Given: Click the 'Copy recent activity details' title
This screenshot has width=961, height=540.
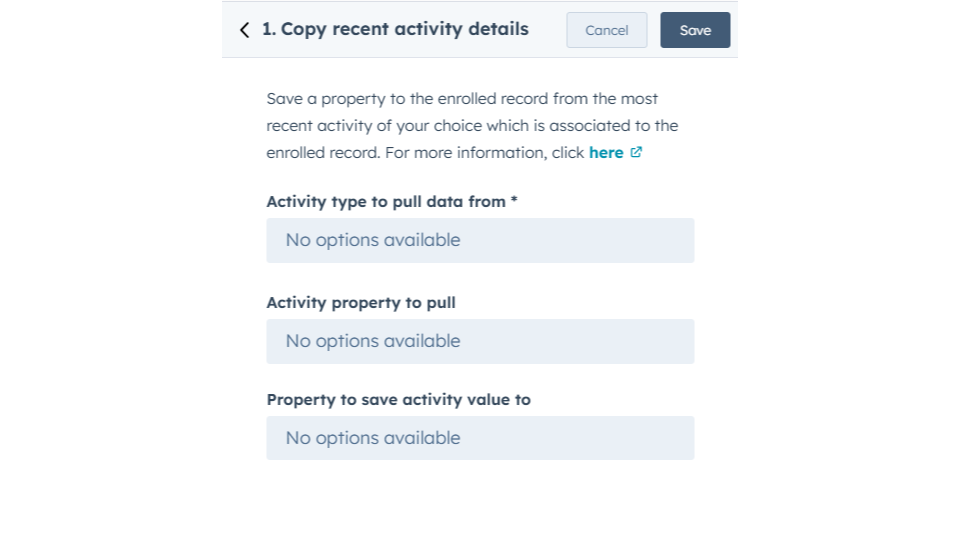Looking at the screenshot, I should coord(404,29).
